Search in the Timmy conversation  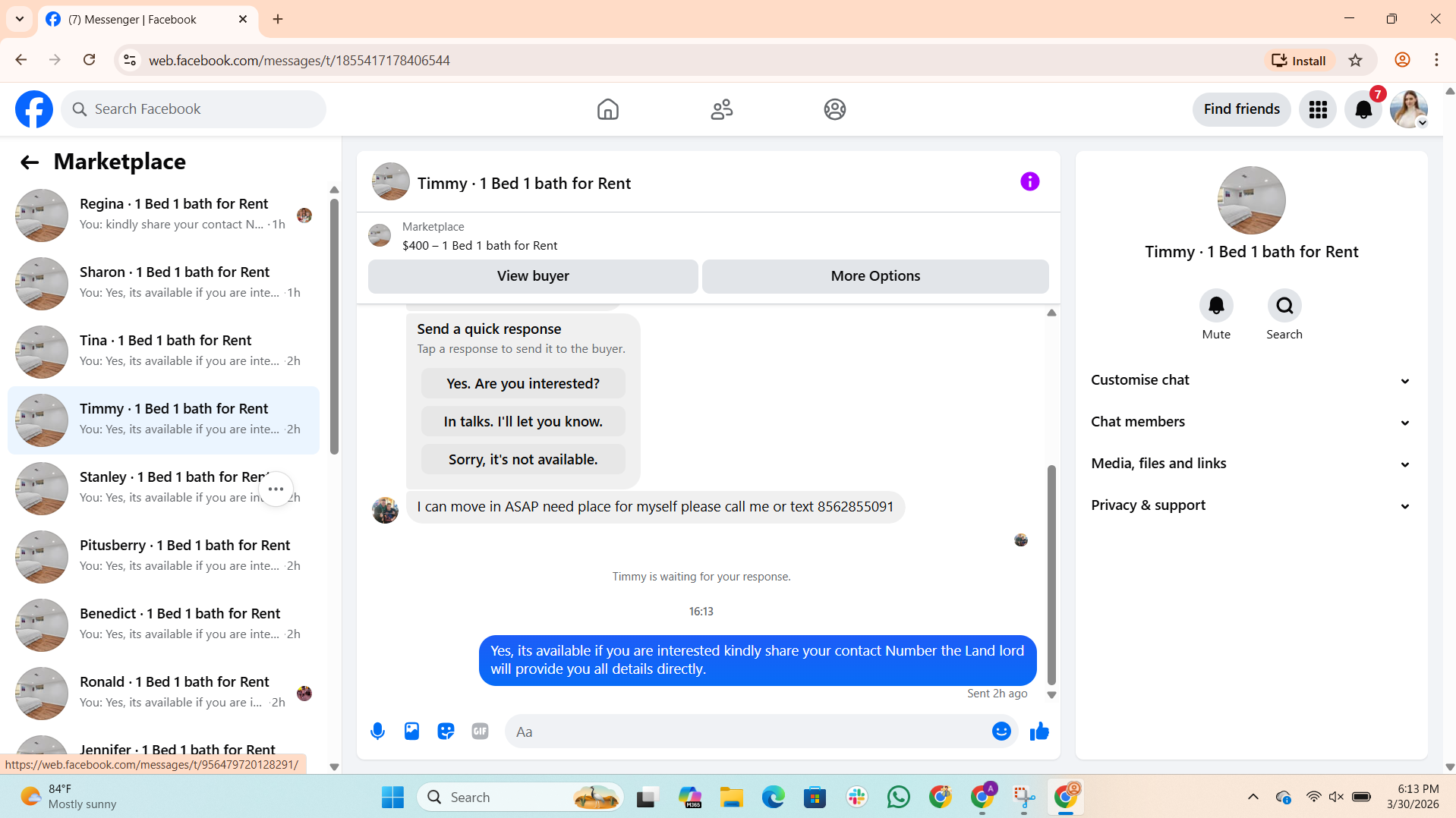(1284, 306)
